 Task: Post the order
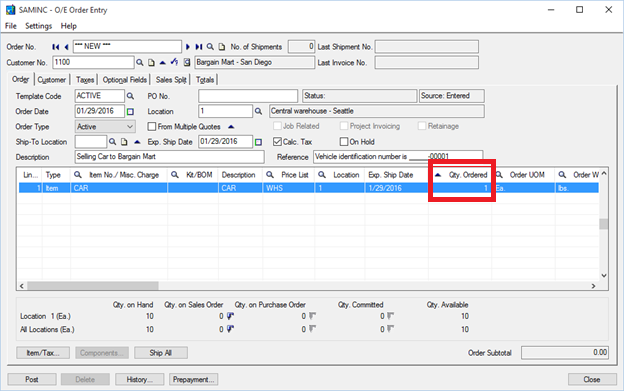pos(32,379)
